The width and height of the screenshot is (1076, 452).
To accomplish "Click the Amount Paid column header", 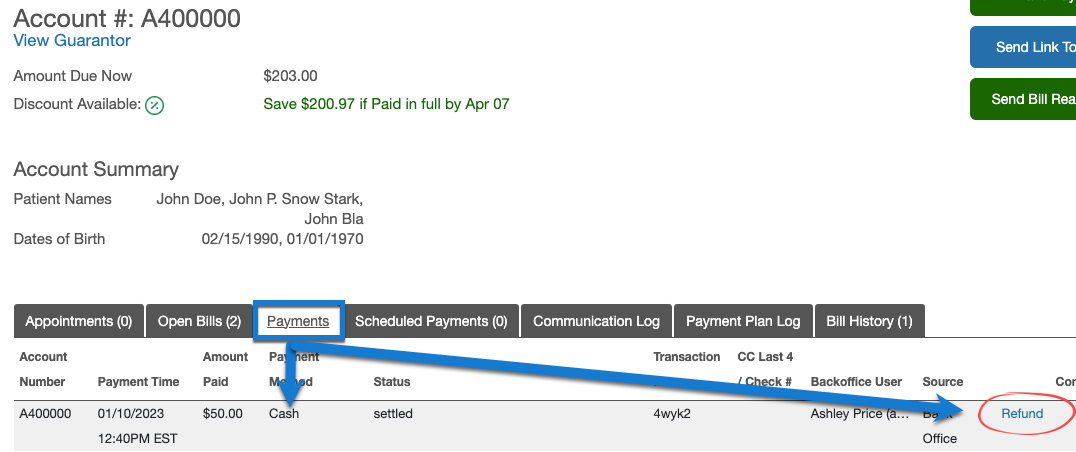I will 225,369.
